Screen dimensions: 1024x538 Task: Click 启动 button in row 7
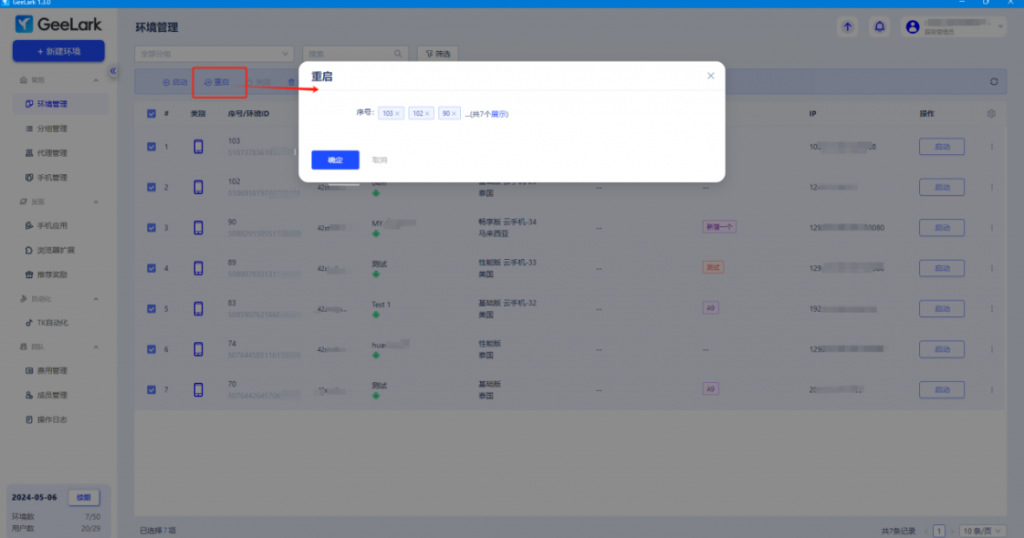(942, 390)
